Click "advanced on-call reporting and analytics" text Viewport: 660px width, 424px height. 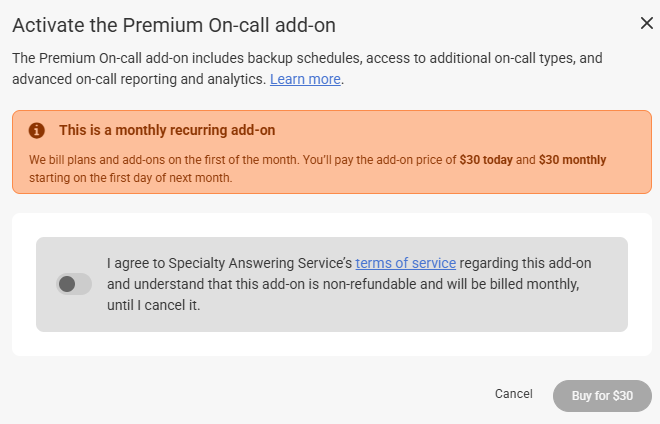click(139, 79)
